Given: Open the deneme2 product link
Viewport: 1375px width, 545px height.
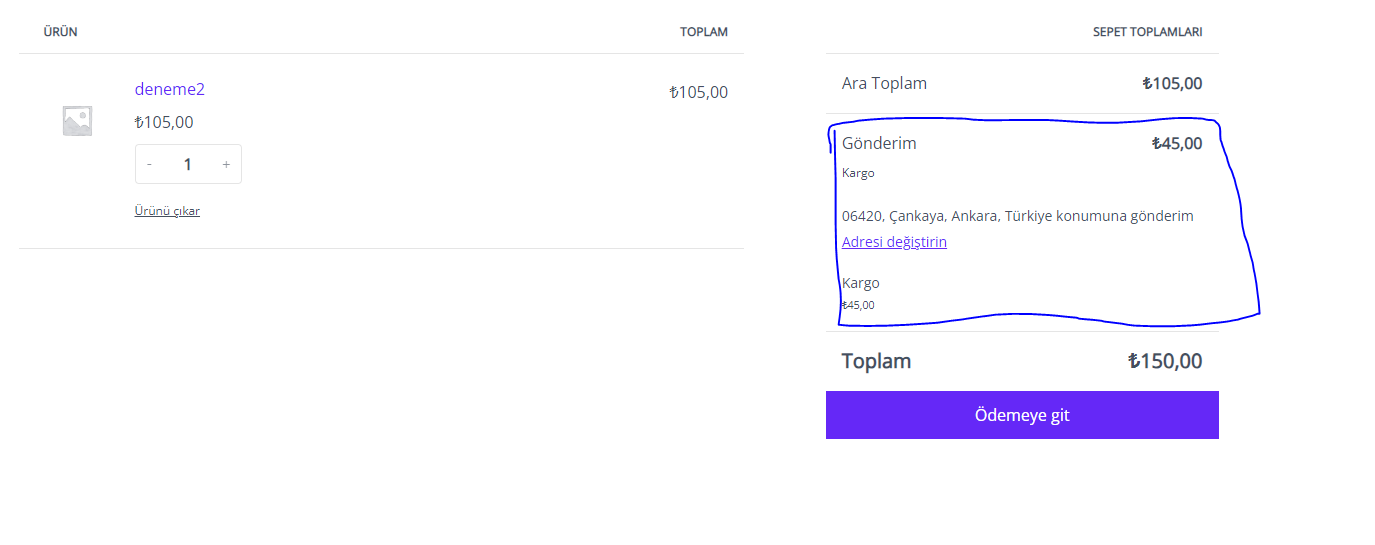Looking at the screenshot, I should [170, 89].
